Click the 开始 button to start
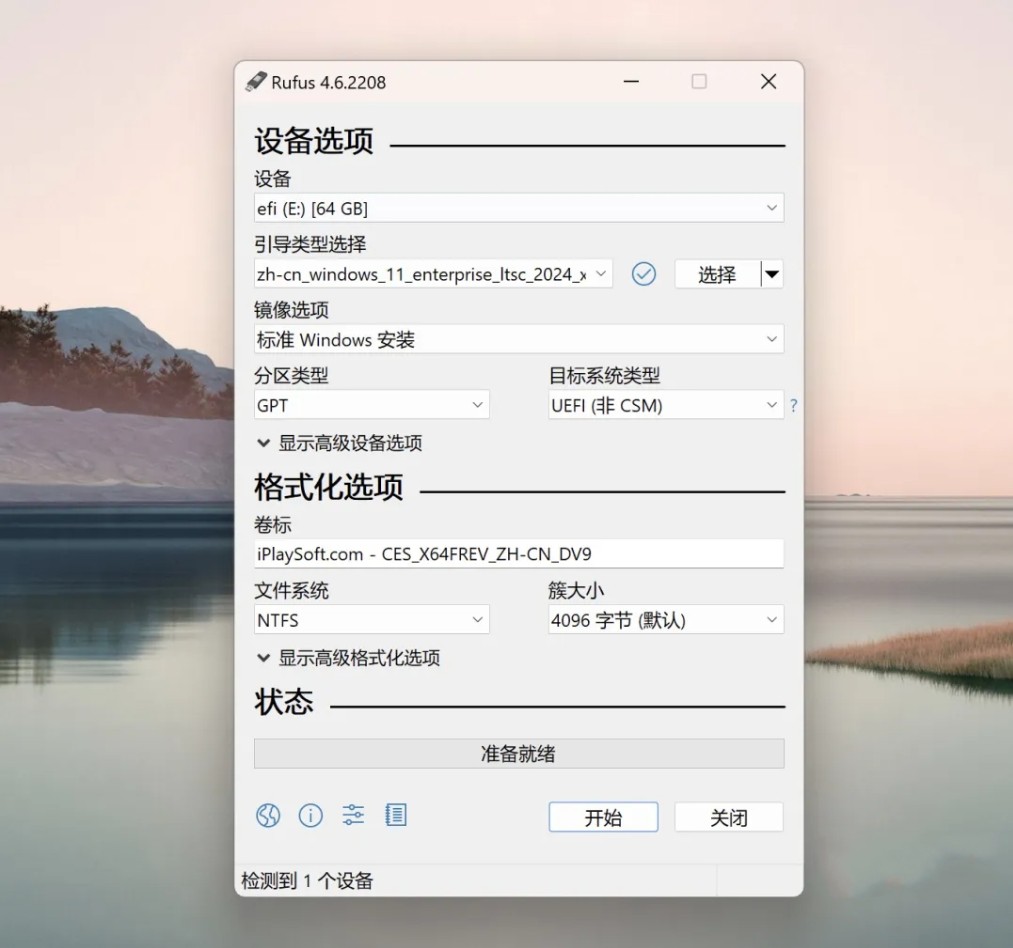The image size is (1013, 948). [603, 817]
